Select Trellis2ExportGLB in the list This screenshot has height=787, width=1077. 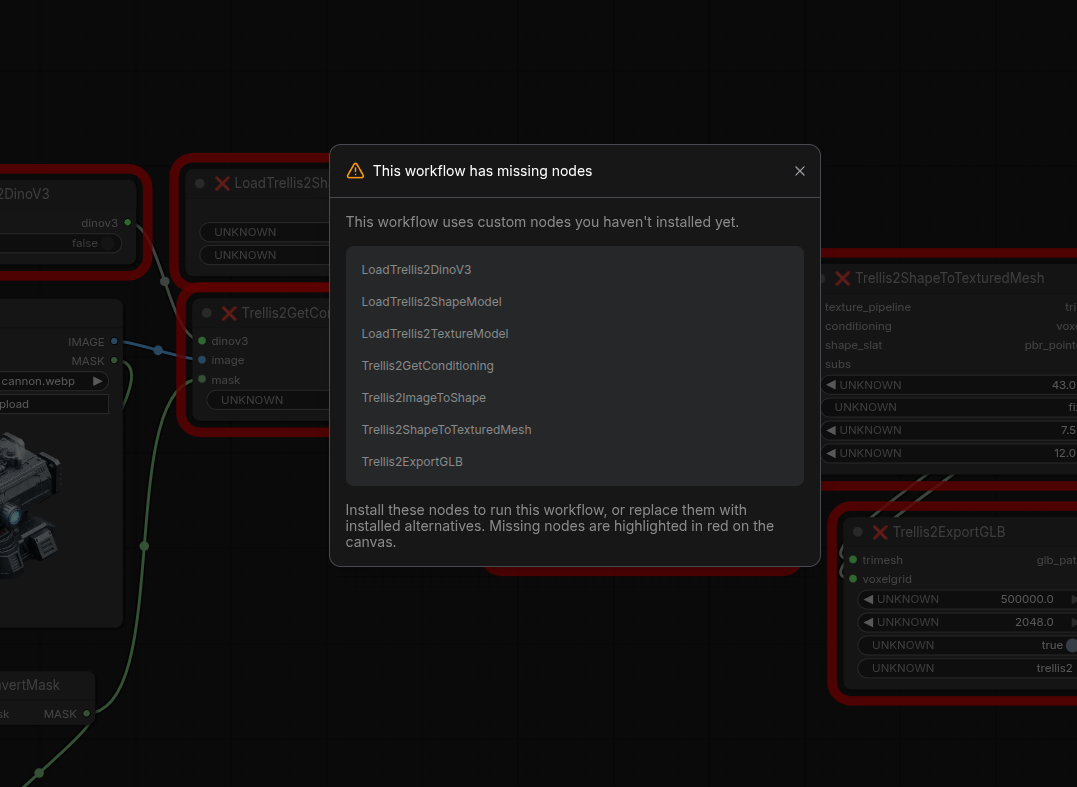[412, 462]
